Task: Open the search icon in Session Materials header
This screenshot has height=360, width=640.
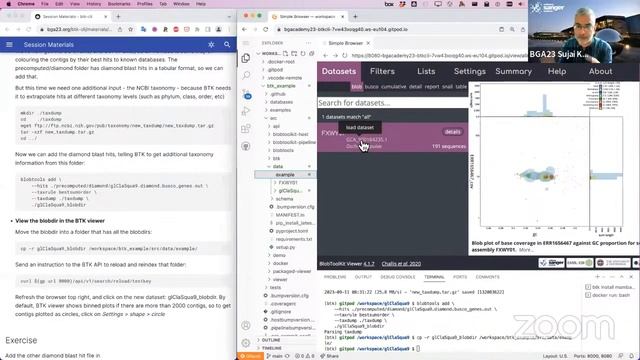Action: tap(227, 44)
